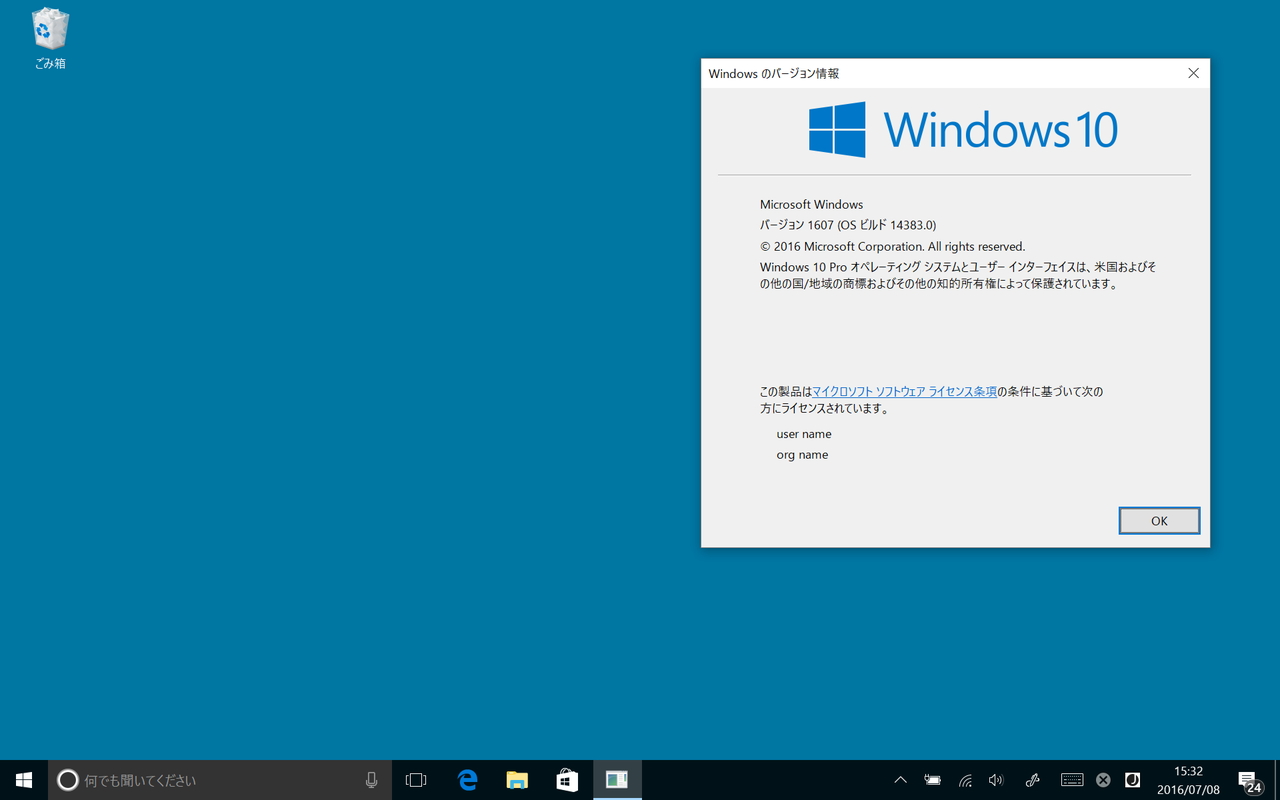
Task: Open the Windows Store app
Action: (567, 780)
